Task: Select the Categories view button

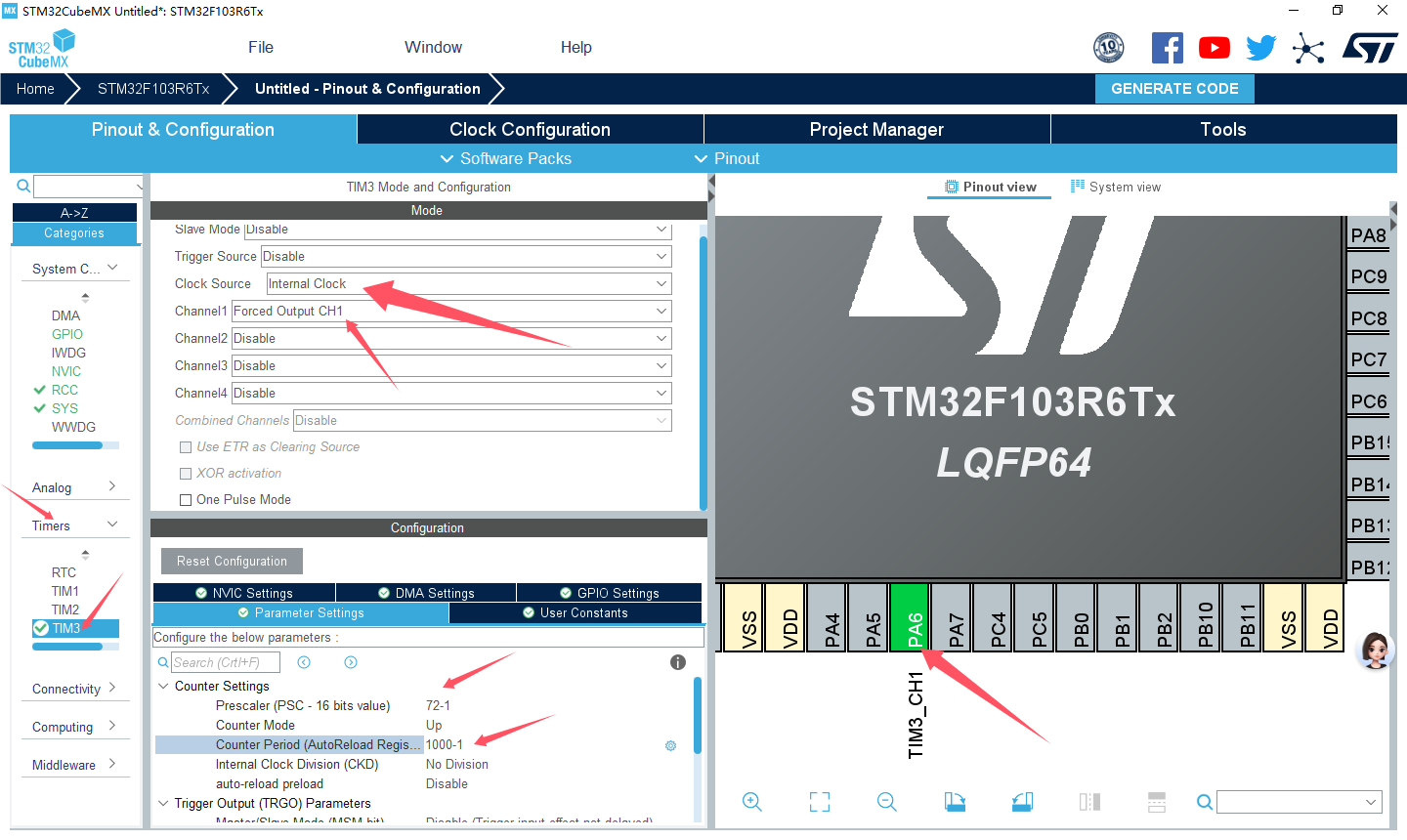Action: (74, 233)
